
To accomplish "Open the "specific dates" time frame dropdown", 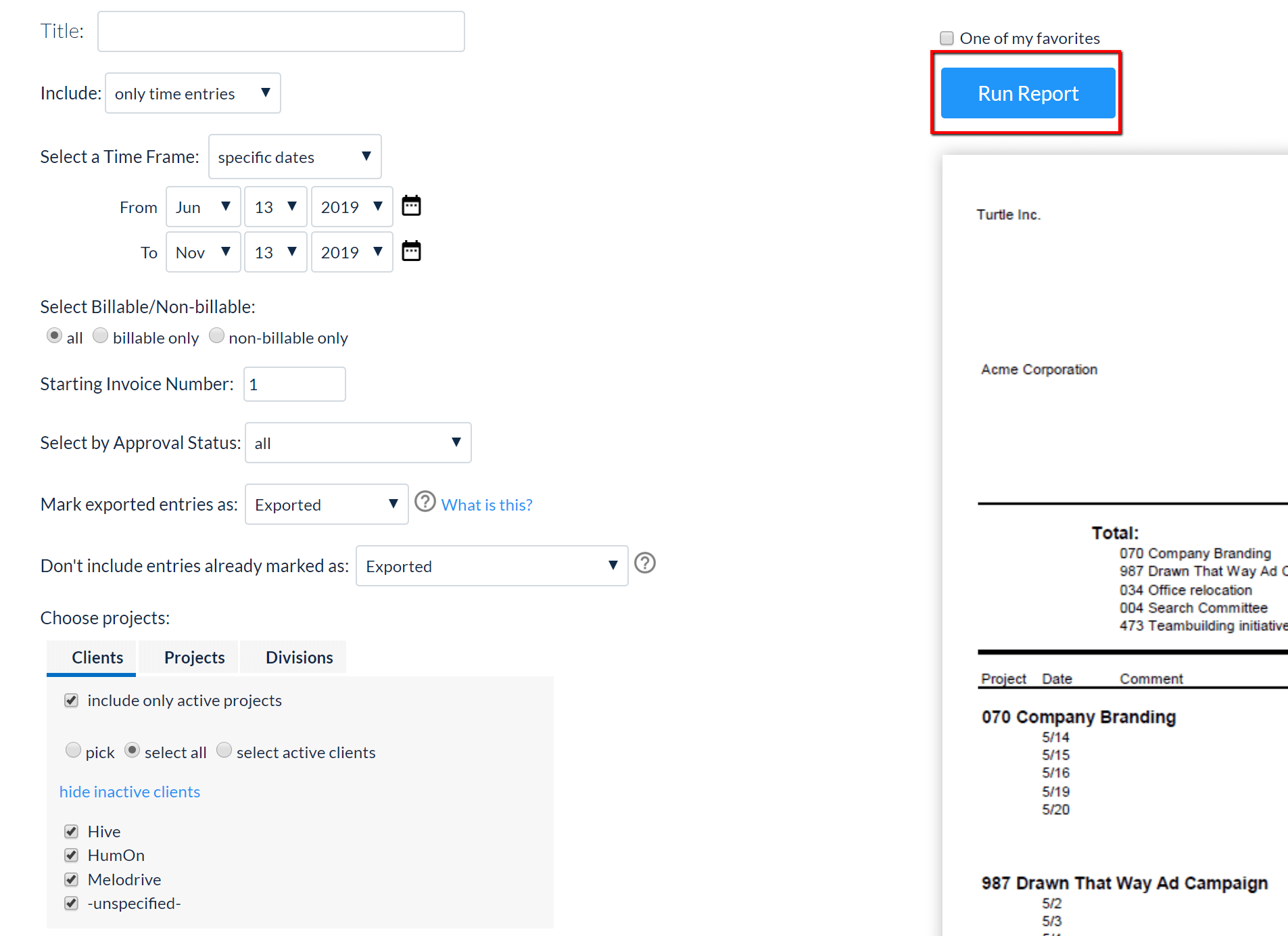I will [x=295, y=156].
